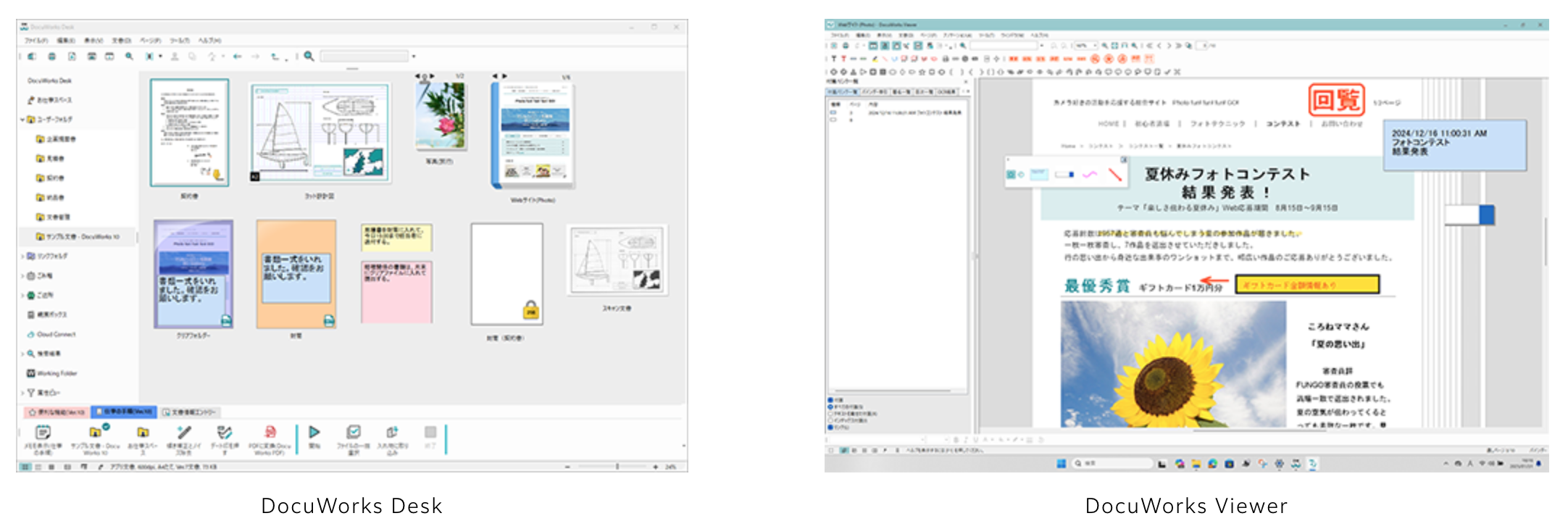Click the blue sticky note dated 2024/12/16
This screenshot has height=529, width=1568.
pyautogui.click(x=1455, y=146)
